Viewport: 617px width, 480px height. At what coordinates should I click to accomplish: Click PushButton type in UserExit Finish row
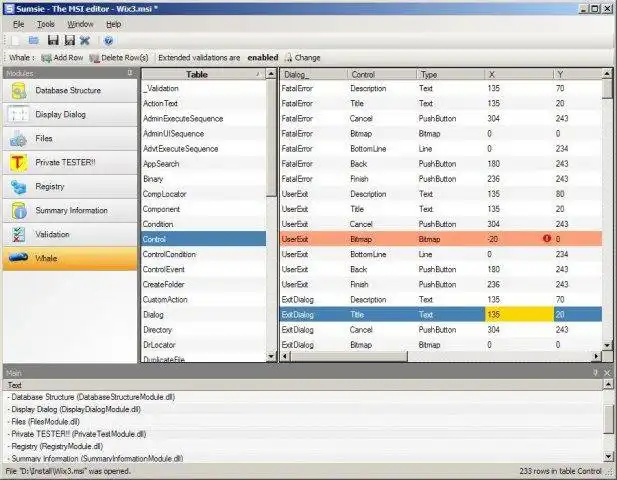pos(451,284)
